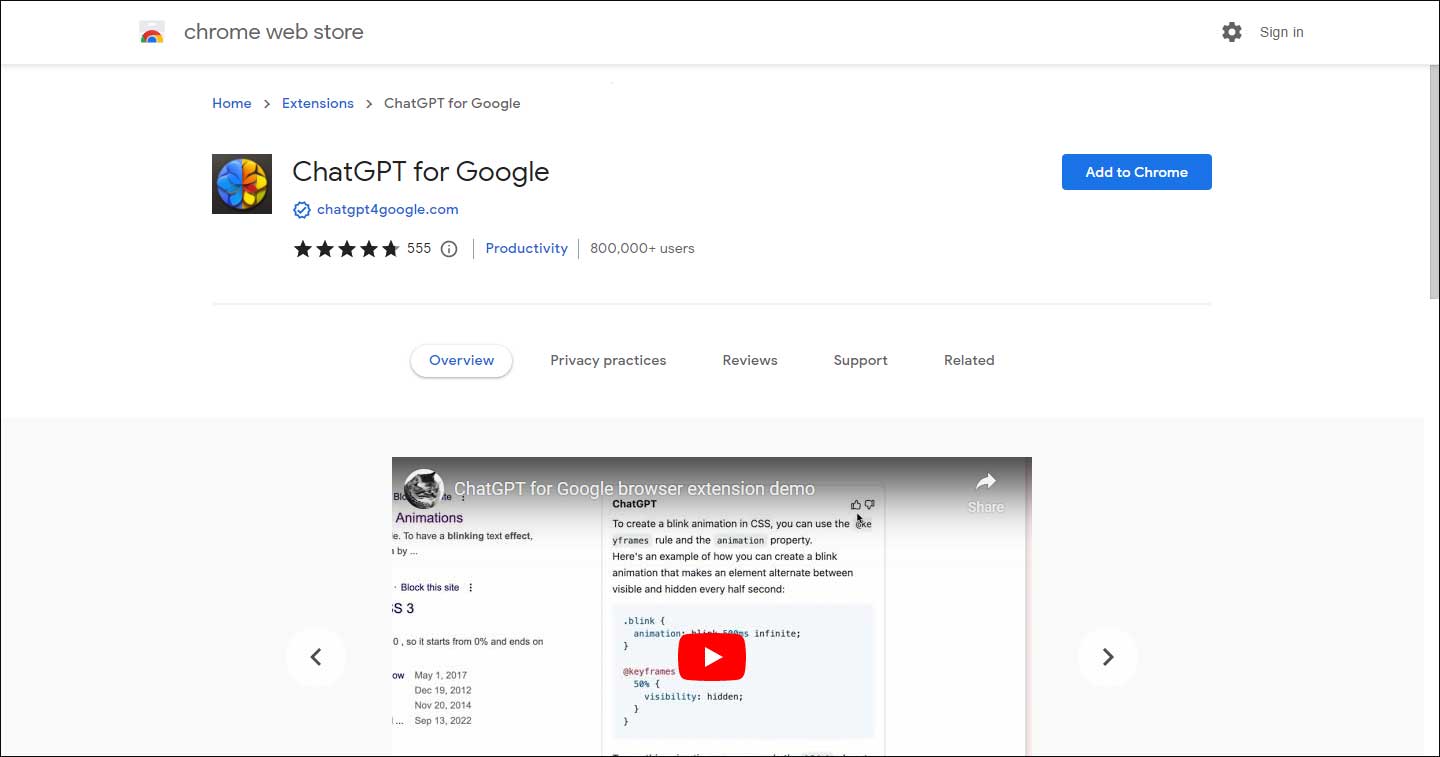The image size is (1440, 757).
Task: Go to Home breadcrumb
Action: [232, 103]
